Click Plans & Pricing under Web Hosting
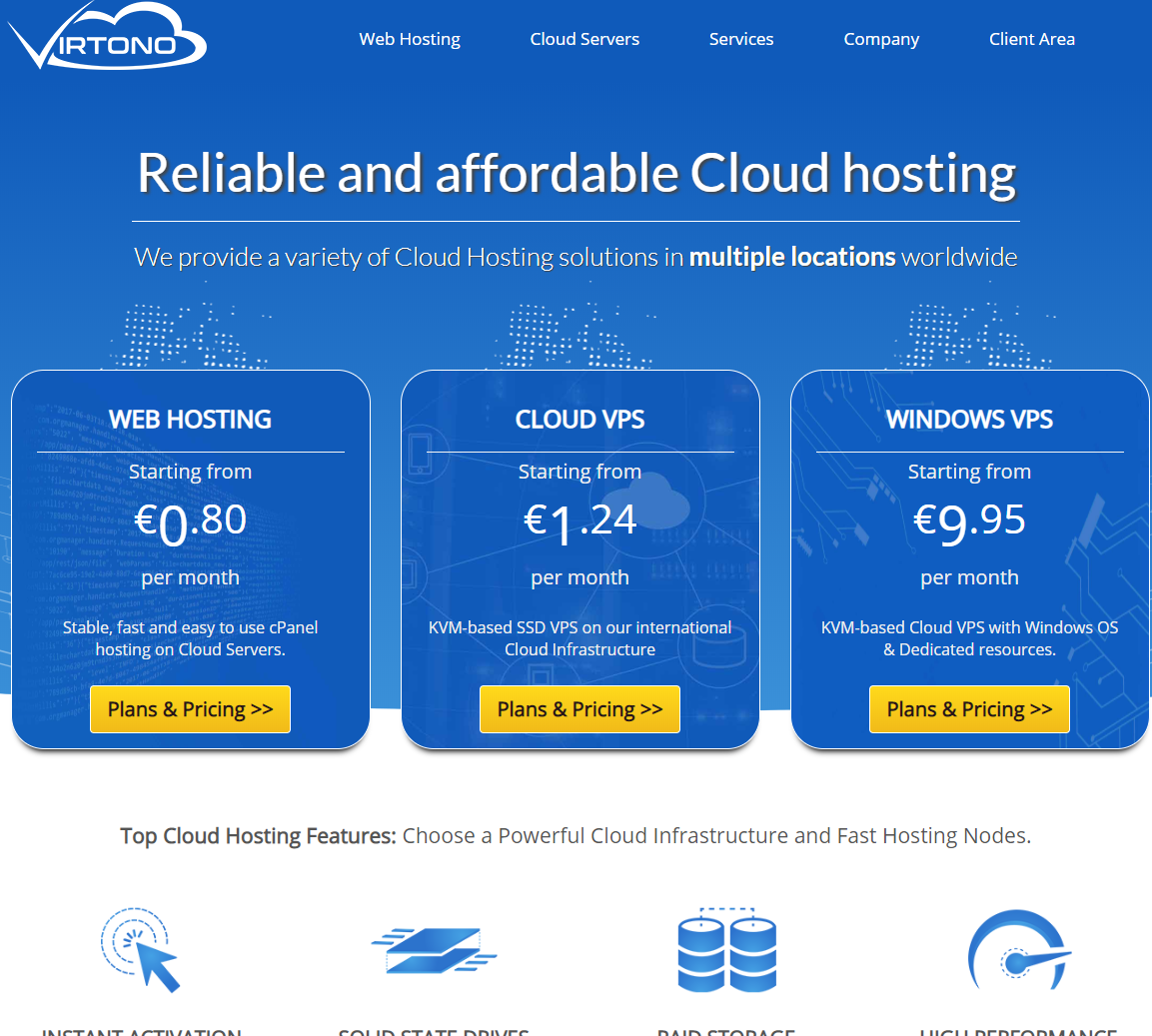 [190, 708]
